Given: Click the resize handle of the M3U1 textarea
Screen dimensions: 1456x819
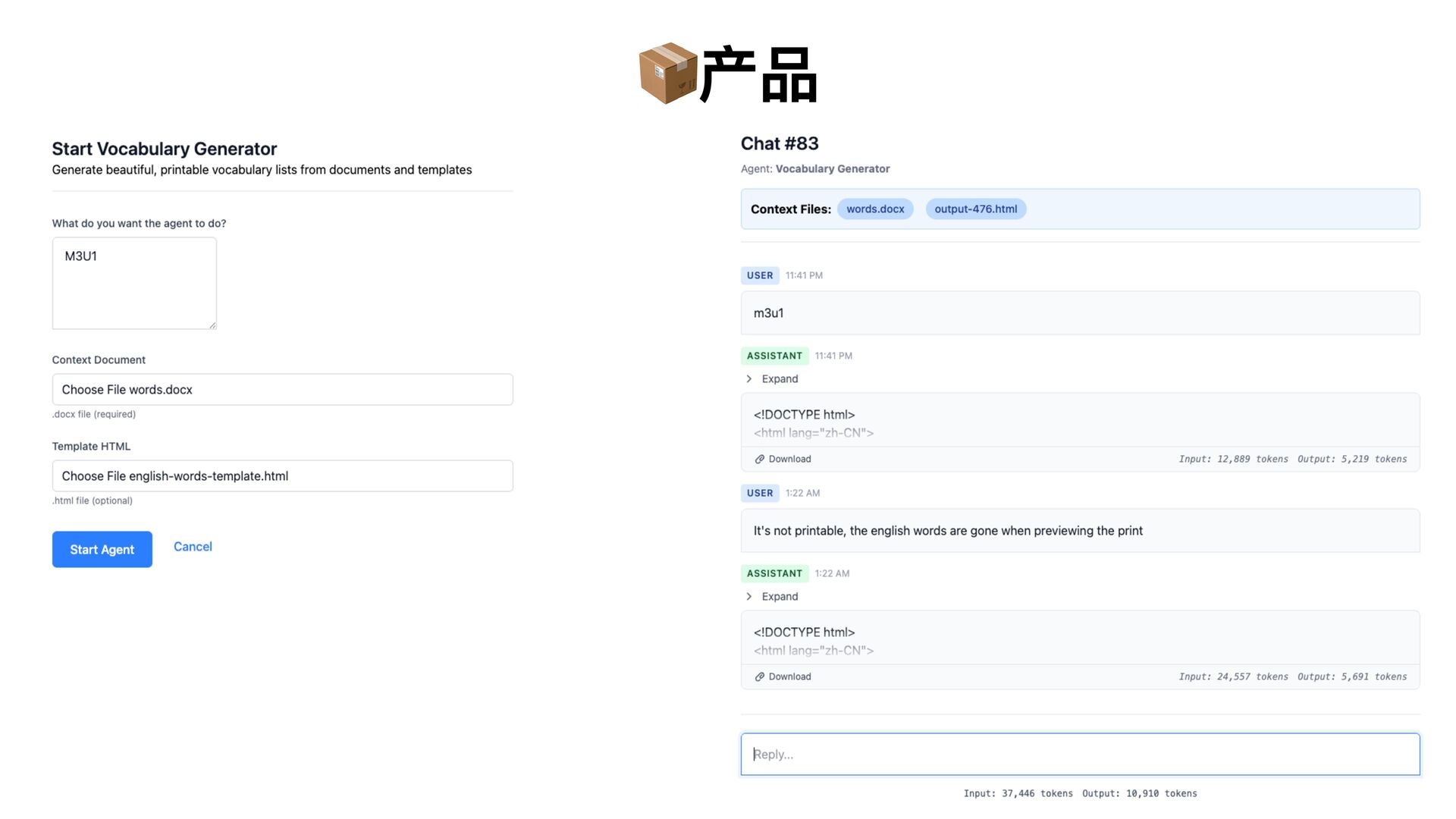Looking at the screenshot, I should 212,325.
